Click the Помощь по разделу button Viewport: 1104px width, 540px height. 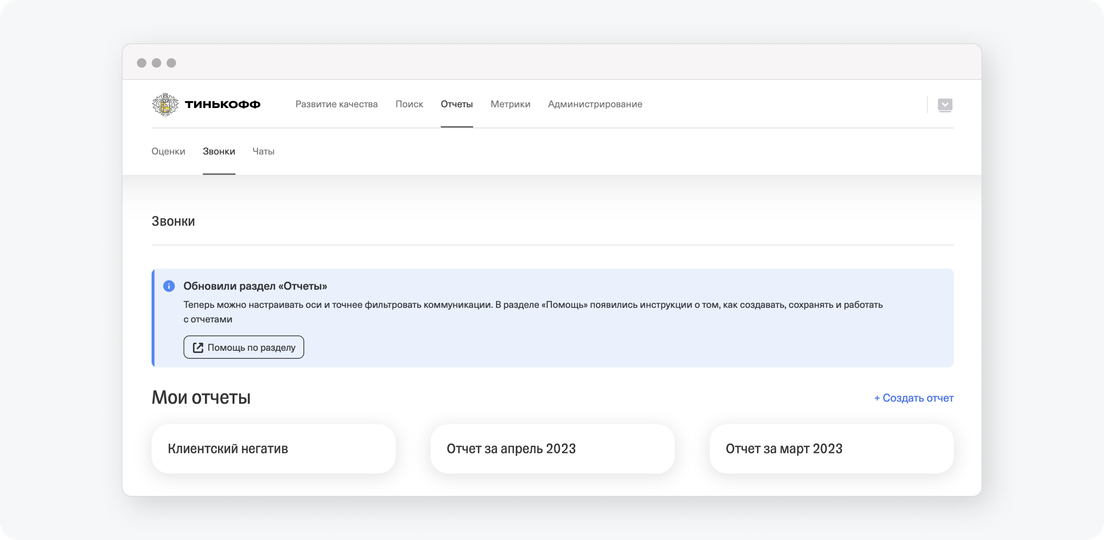tap(244, 348)
